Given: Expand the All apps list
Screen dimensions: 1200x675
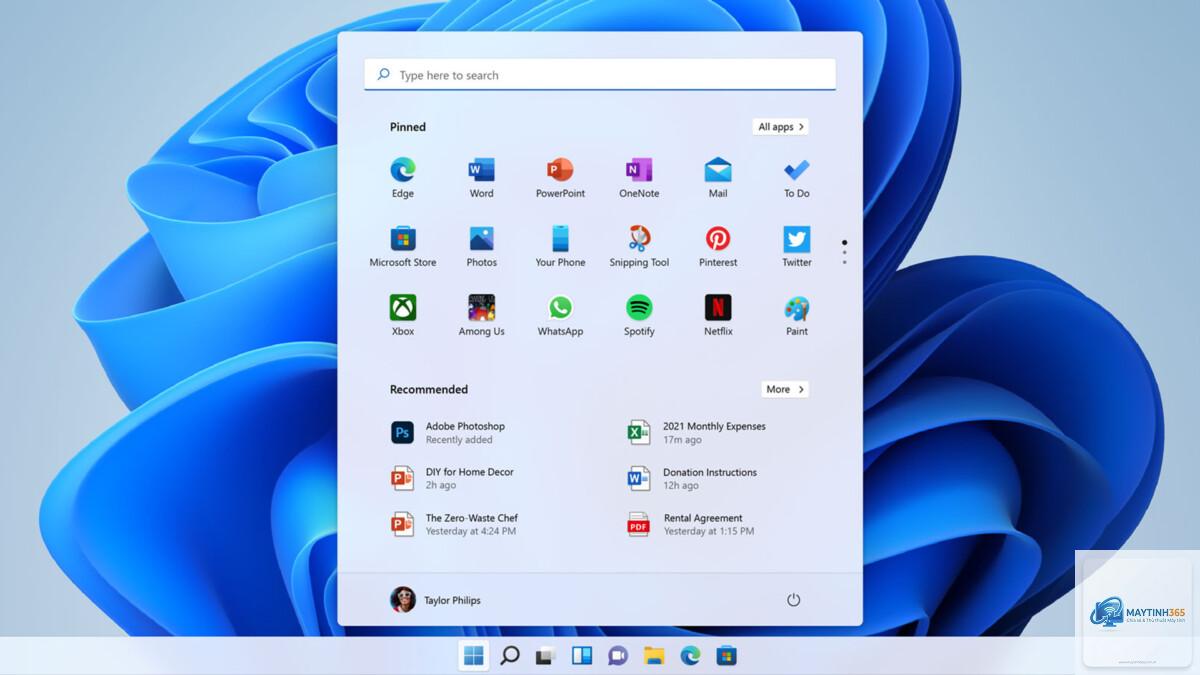Looking at the screenshot, I should (780, 127).
